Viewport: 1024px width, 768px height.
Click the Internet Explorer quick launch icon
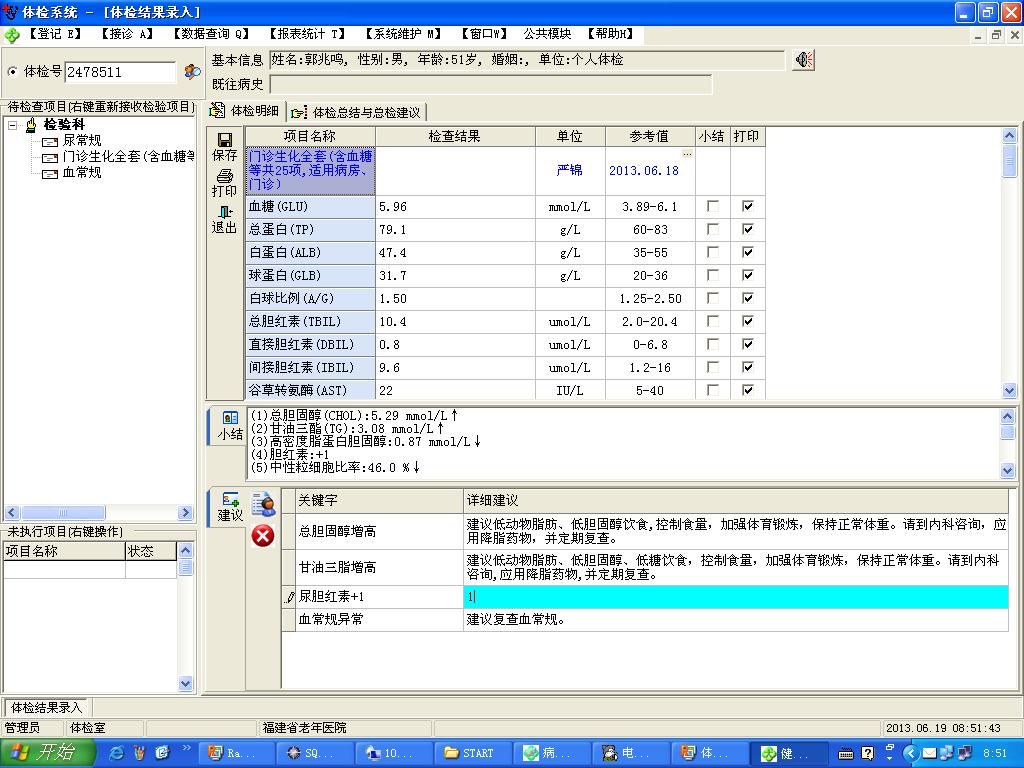(x=116, y=753)
